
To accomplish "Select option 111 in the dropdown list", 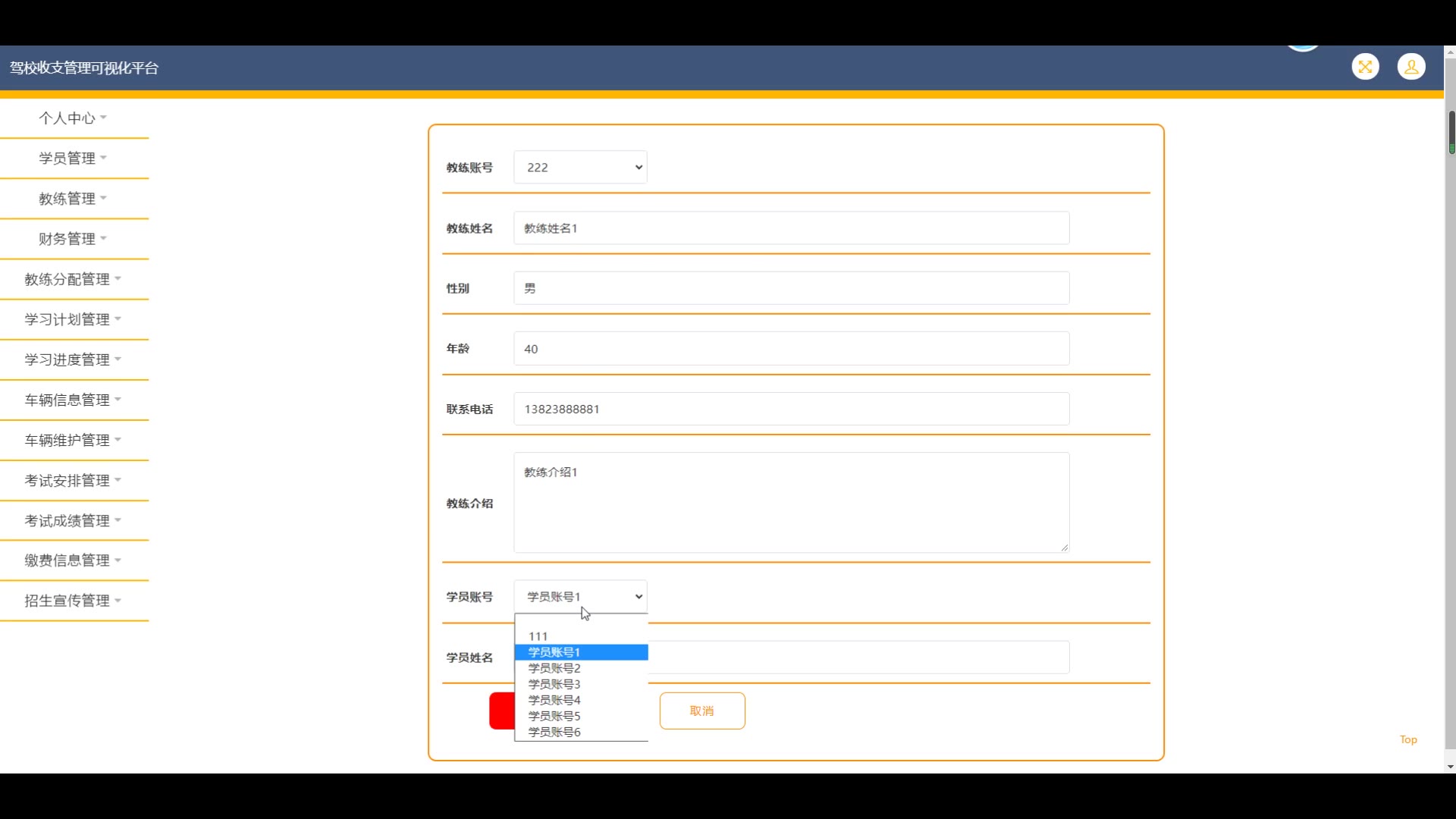I will point(538,636).
